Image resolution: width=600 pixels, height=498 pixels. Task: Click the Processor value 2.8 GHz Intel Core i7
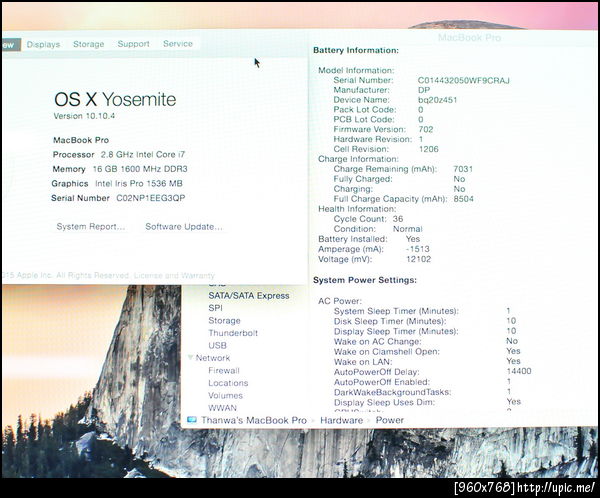[x=143, y=155]
